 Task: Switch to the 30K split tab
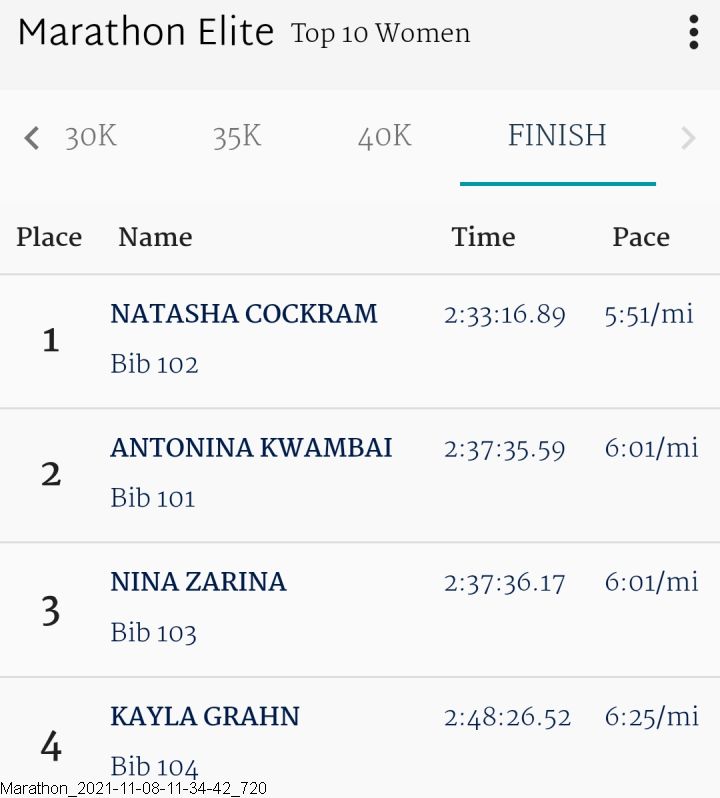tap(91, 136)
